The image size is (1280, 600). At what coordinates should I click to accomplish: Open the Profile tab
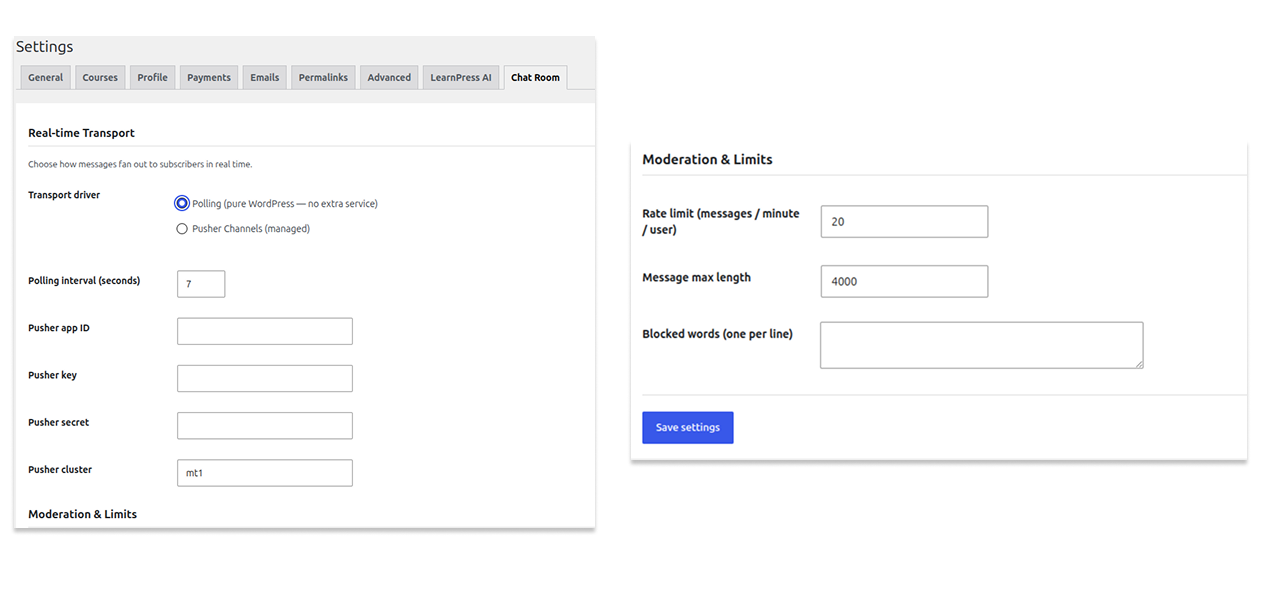[x=152, y=78]
